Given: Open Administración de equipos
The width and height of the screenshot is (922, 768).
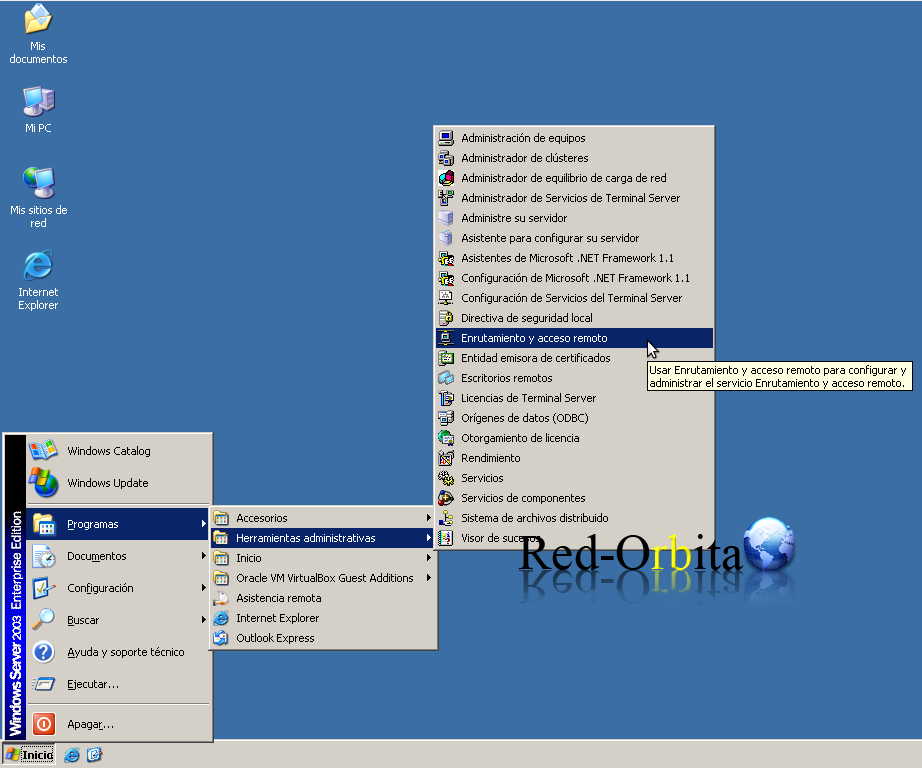Looking at the screenshot, I should [x=574, y=138].
